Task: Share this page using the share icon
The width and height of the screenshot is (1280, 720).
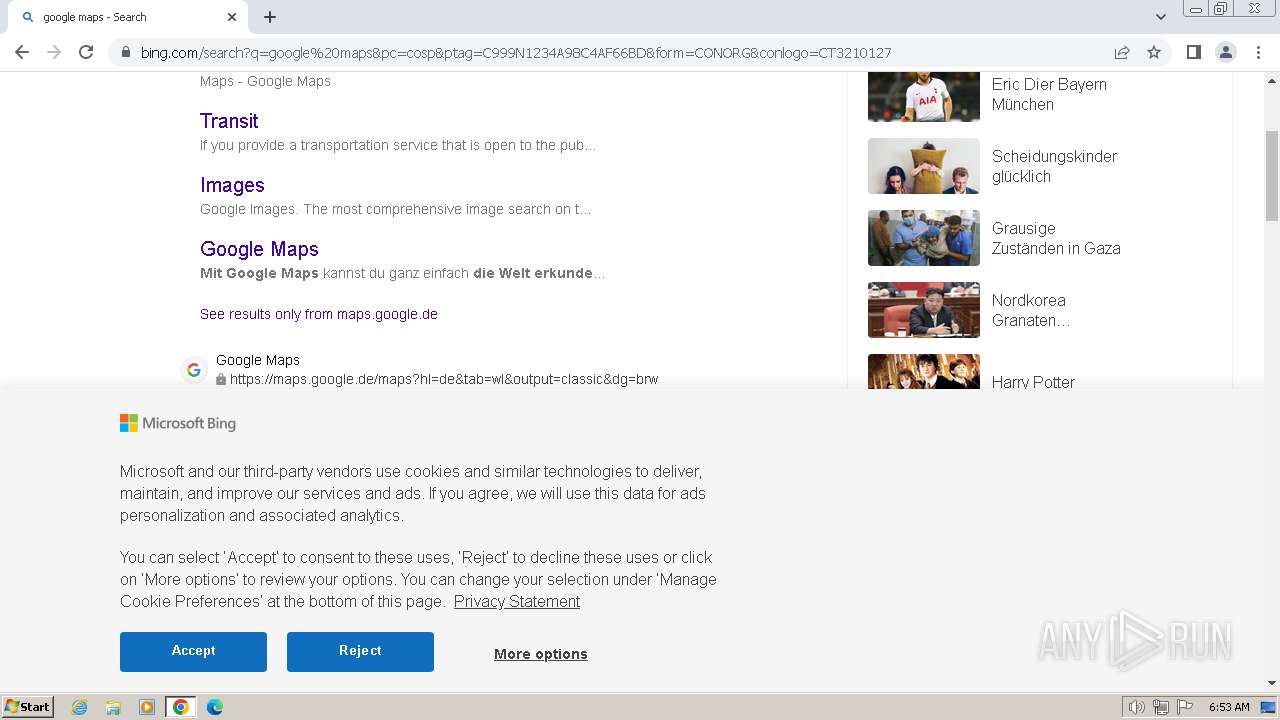Action: click(x=1122, y=52)
